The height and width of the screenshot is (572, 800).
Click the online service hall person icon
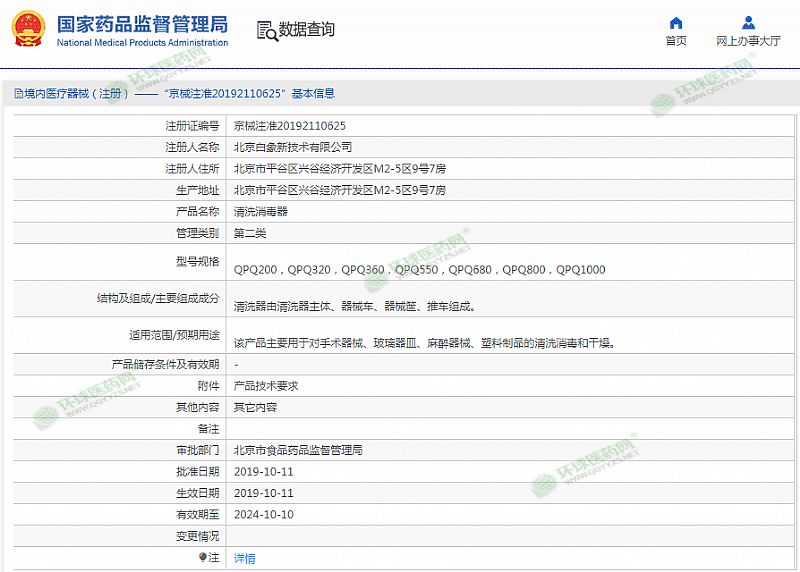tap(748, 22)
